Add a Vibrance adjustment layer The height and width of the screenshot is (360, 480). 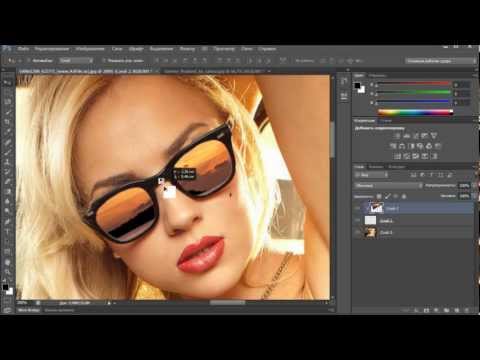(x=434, y=136)
